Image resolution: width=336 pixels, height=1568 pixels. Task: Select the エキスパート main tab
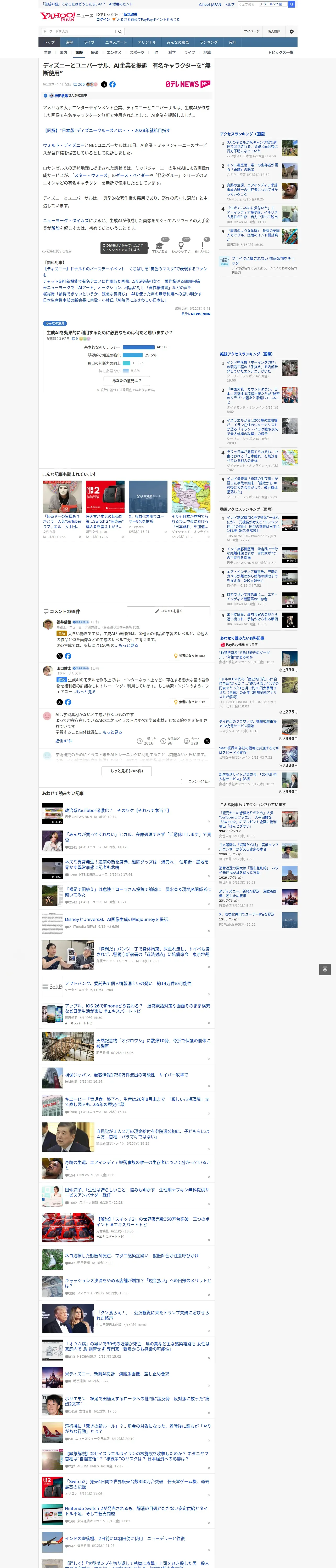(x=116, y=43)
